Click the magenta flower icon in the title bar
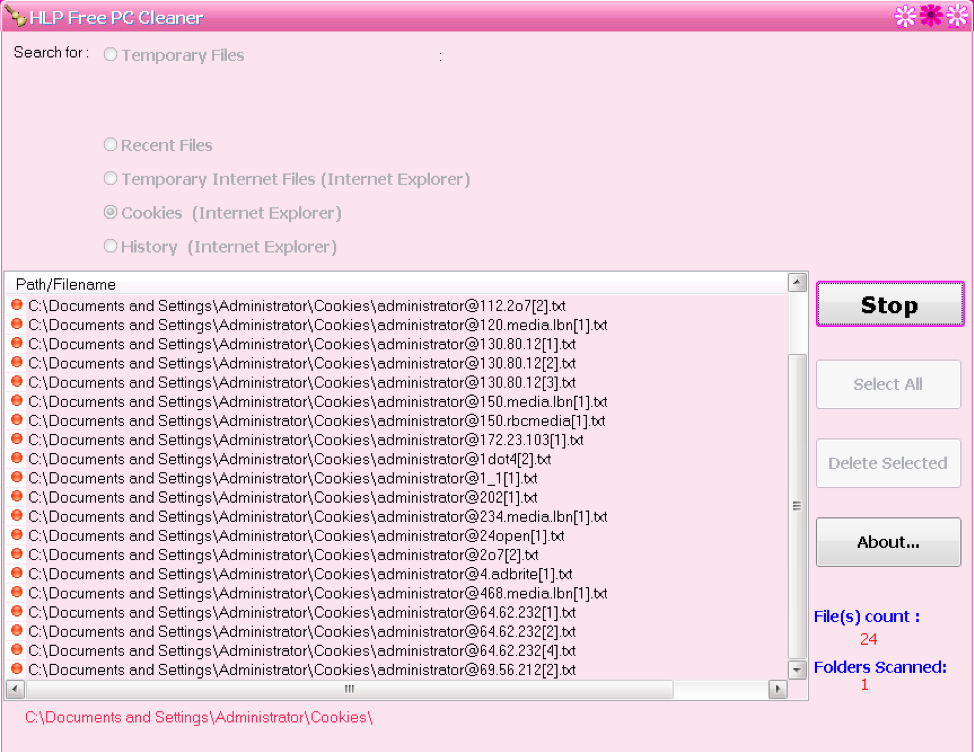The image size is (974, 752). point(931,16)
